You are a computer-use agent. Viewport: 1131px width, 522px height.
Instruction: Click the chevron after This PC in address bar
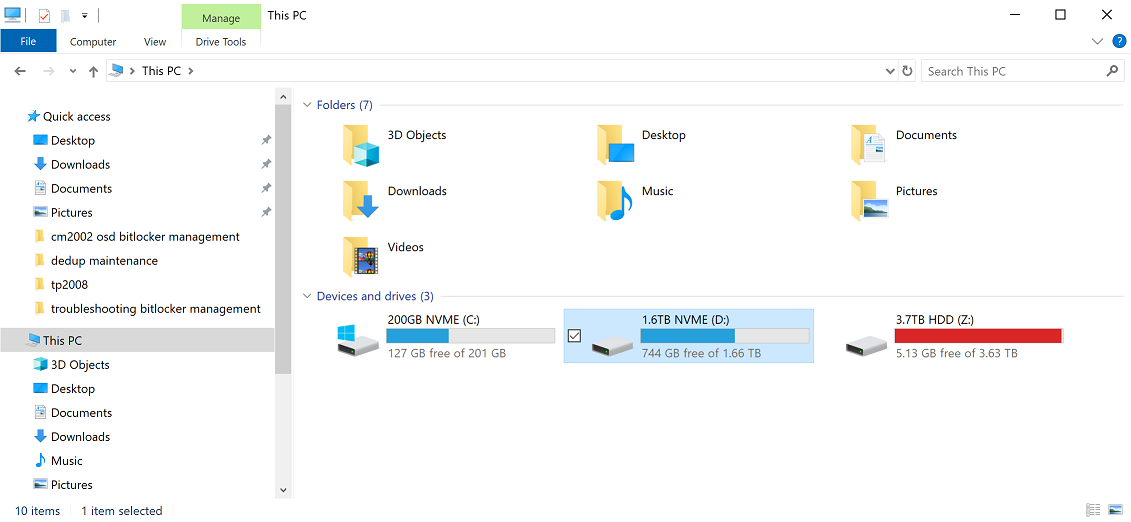click(x=190, y=71)
